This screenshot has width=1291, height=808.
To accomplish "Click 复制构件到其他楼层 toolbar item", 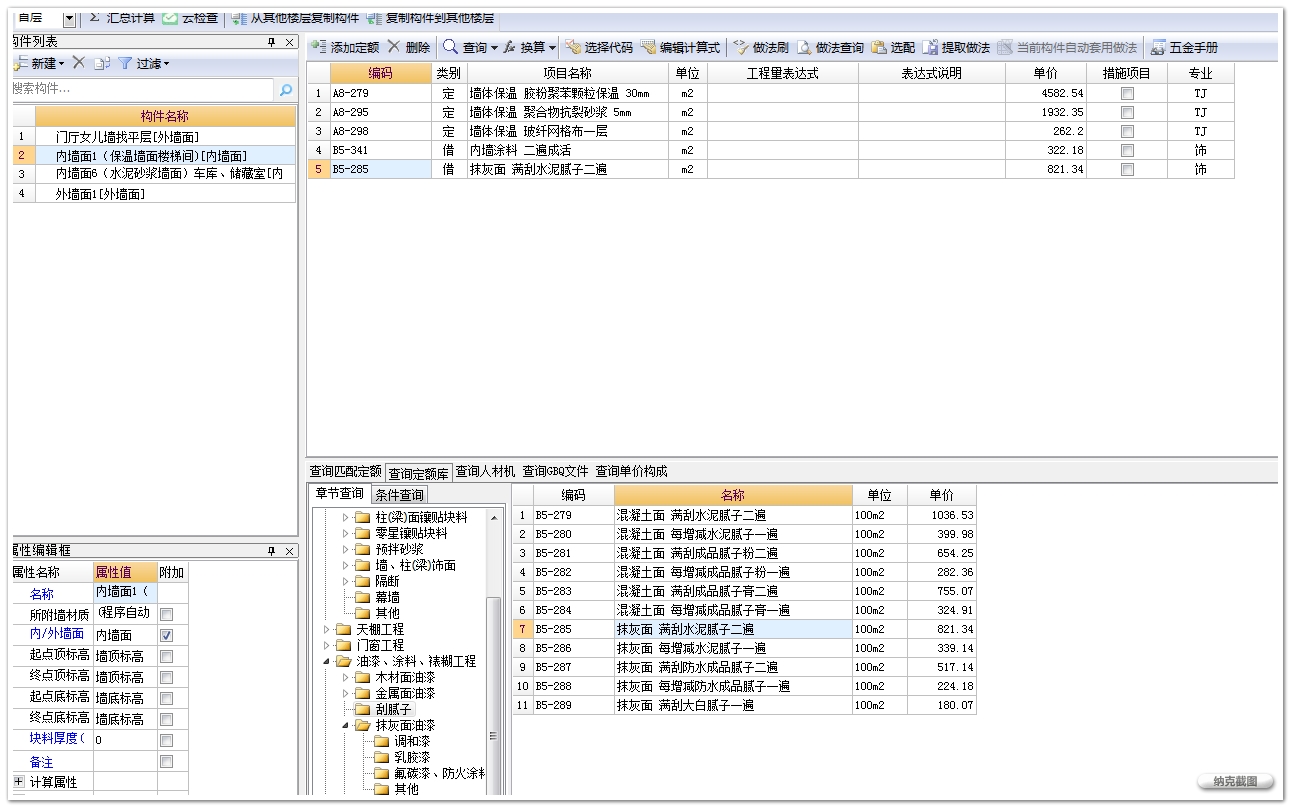I will point(430,18).
